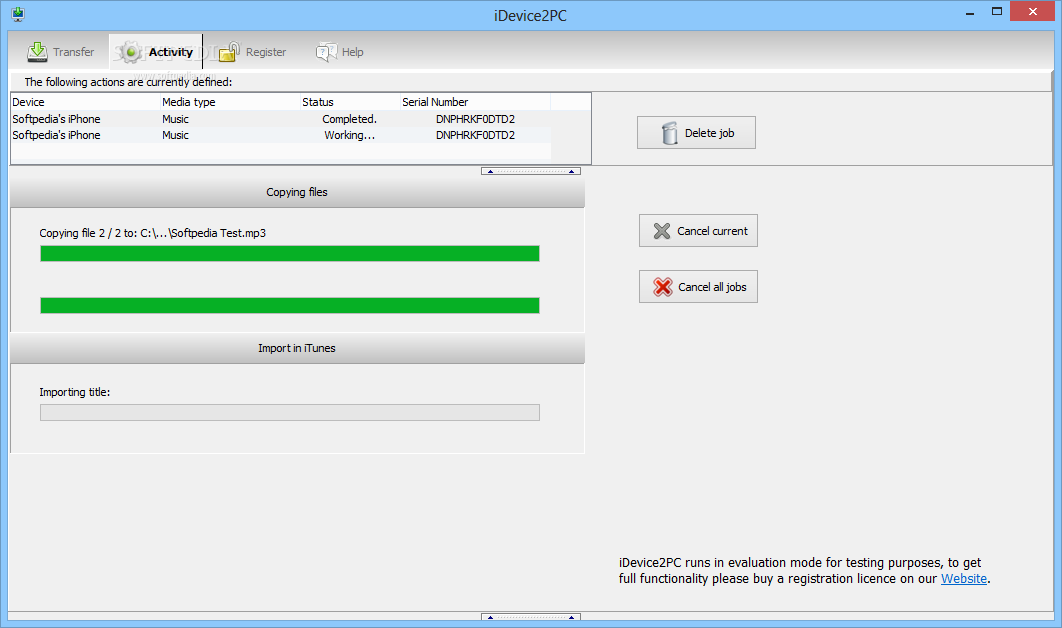Image resolution: width=1062 pixels, height=628 pixels.
Task: Sort by the Media type column header
Action: coord(230,102)
